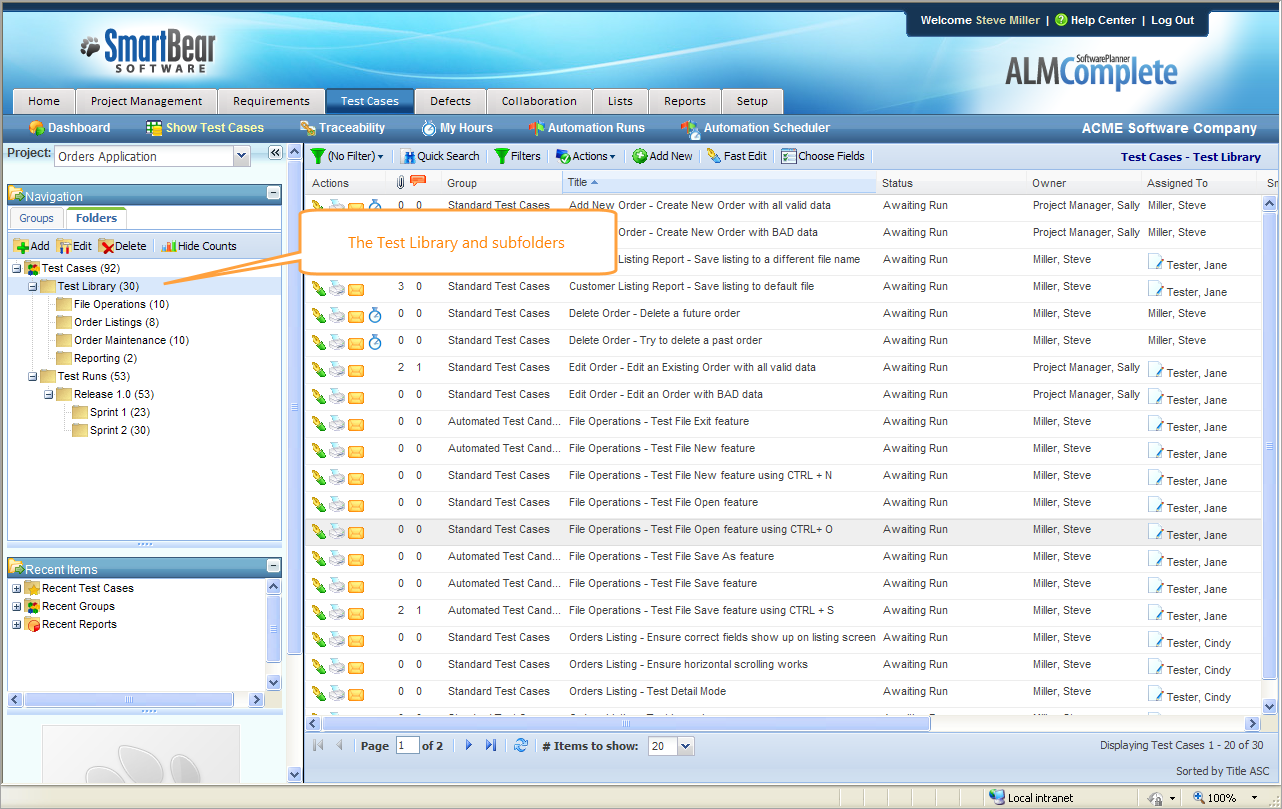This screenshot has width=1282, height=809.
Task: Minimize the Navigation panel
Action: 273,194
